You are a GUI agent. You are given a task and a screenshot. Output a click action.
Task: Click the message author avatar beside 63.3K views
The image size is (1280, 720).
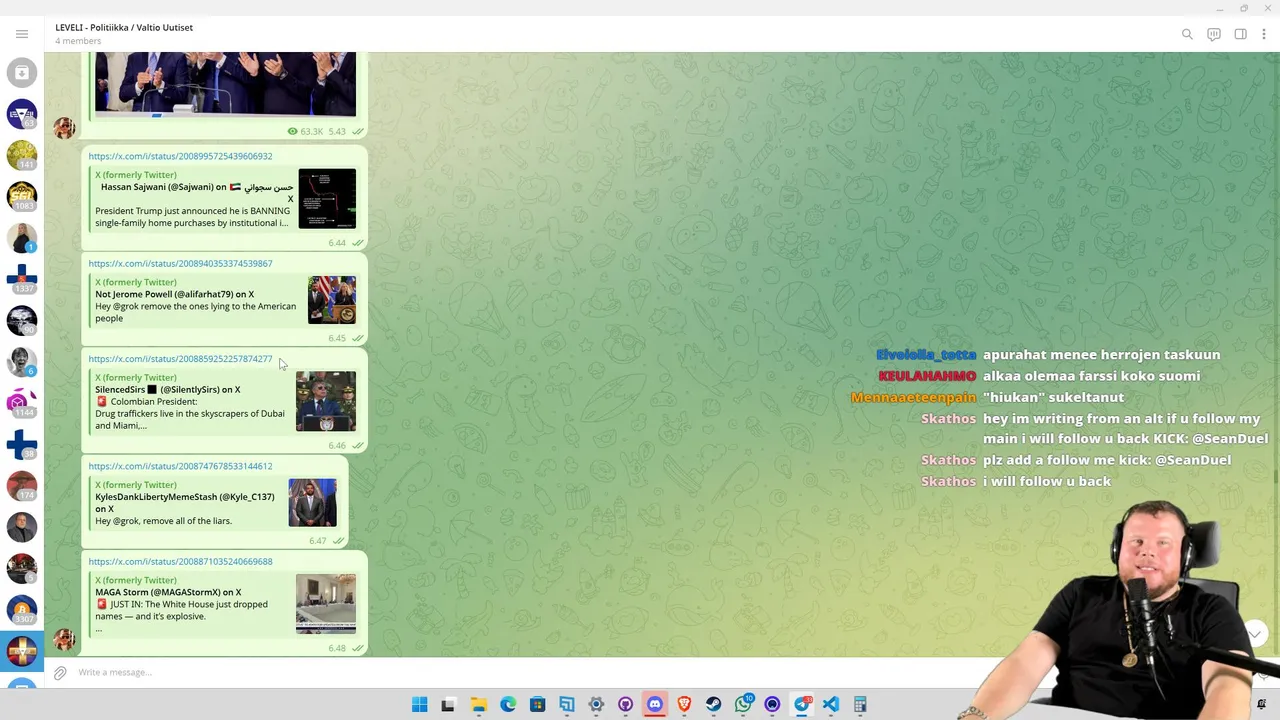point(64,127)
